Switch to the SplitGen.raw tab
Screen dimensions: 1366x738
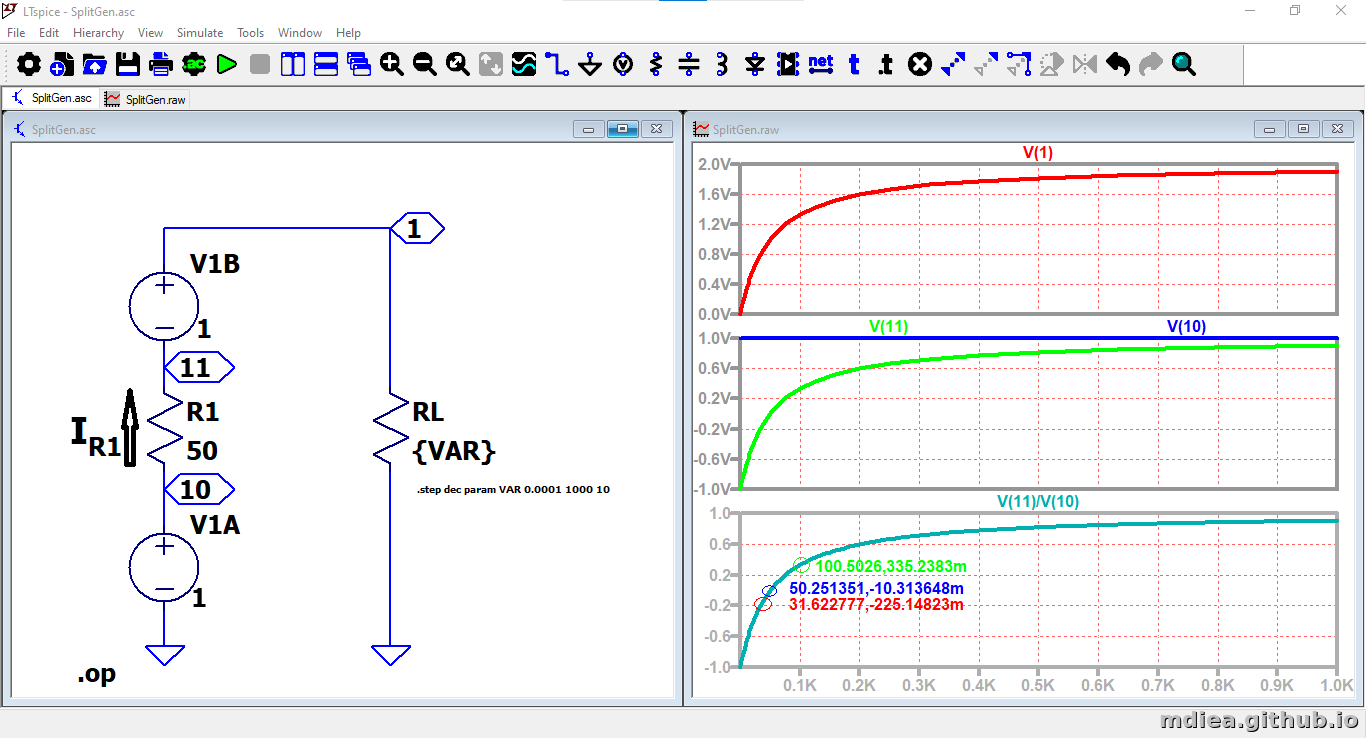coord(145,99)
